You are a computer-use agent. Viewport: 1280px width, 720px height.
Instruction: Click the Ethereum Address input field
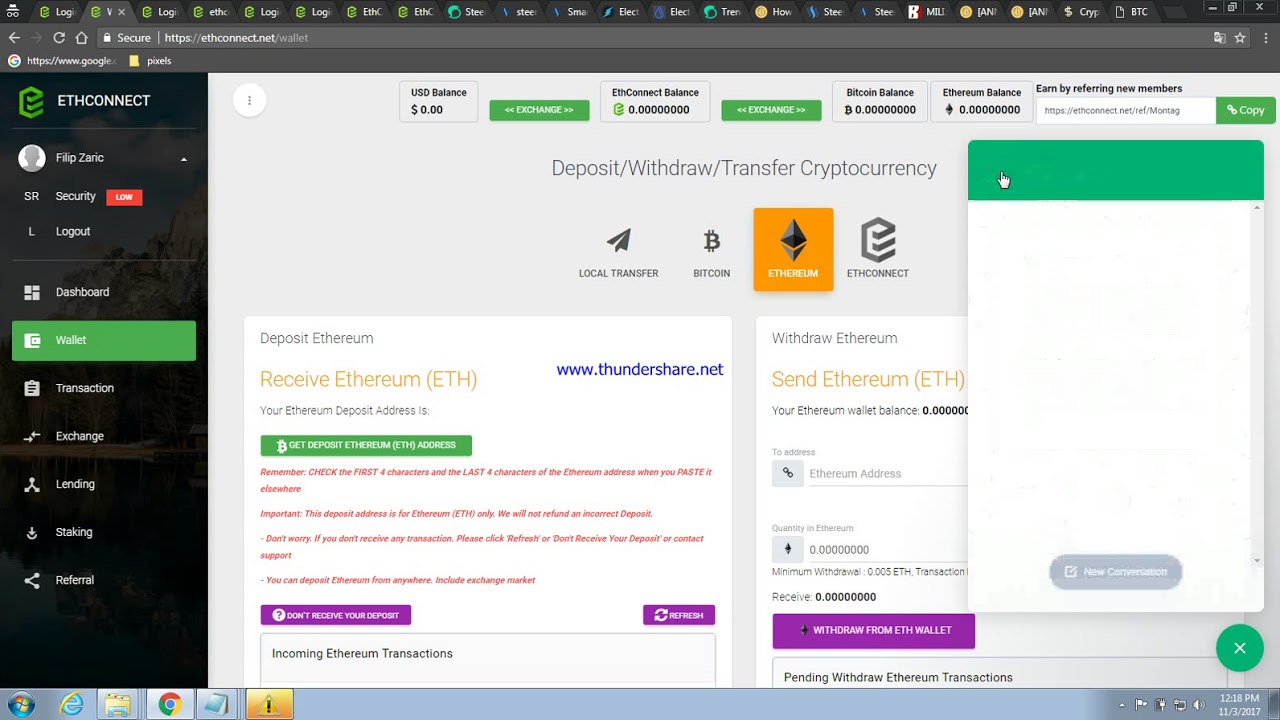886,474
